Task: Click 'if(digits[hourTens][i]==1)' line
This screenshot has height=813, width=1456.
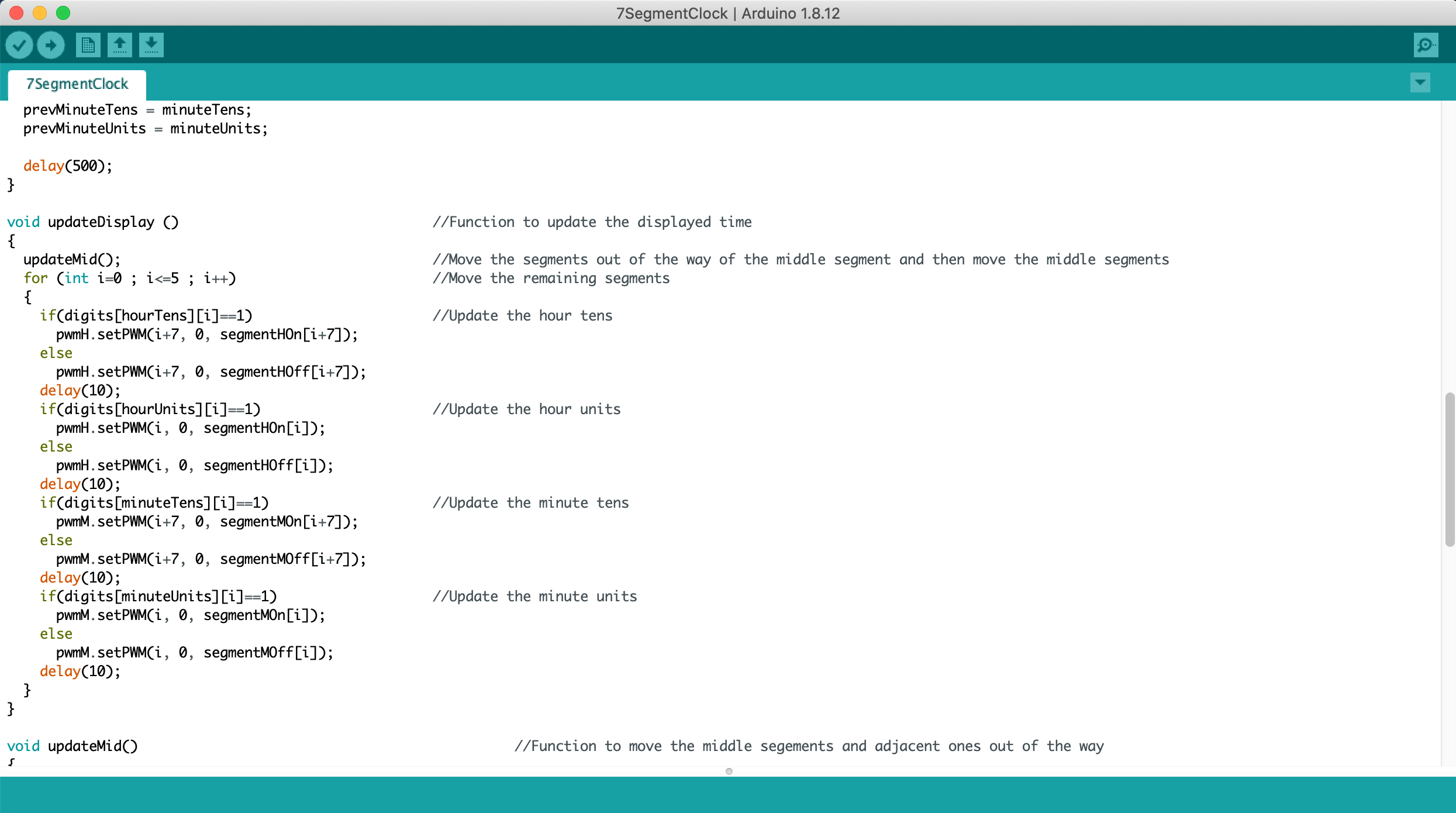Action: pyautogui.click(x=146, y=316)
